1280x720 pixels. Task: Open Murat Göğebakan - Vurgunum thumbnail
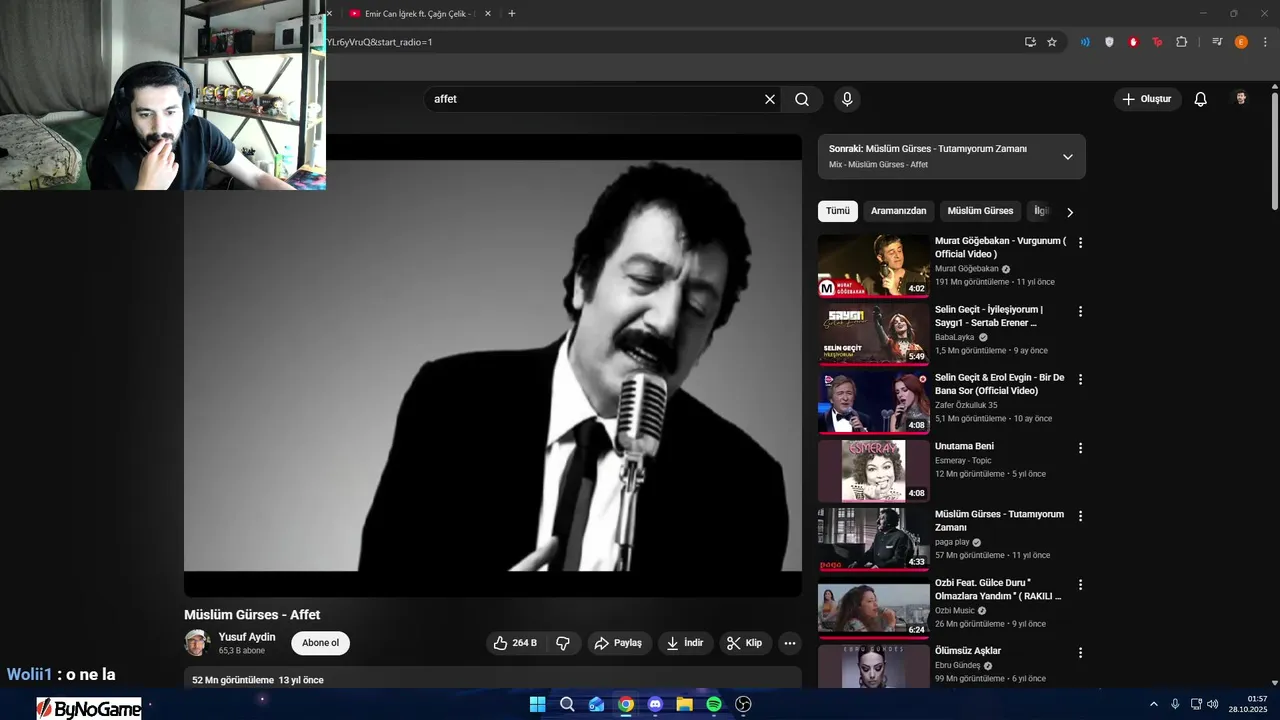pos(873,265)
